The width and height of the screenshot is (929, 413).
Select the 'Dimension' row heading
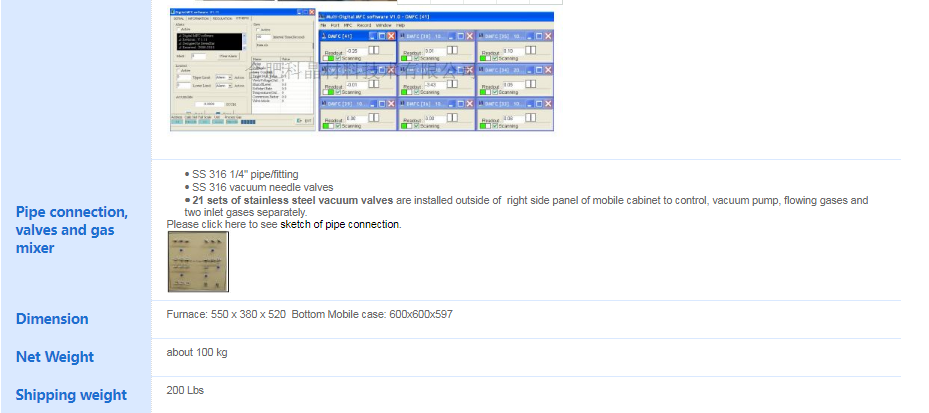click(x=52, y=319)
